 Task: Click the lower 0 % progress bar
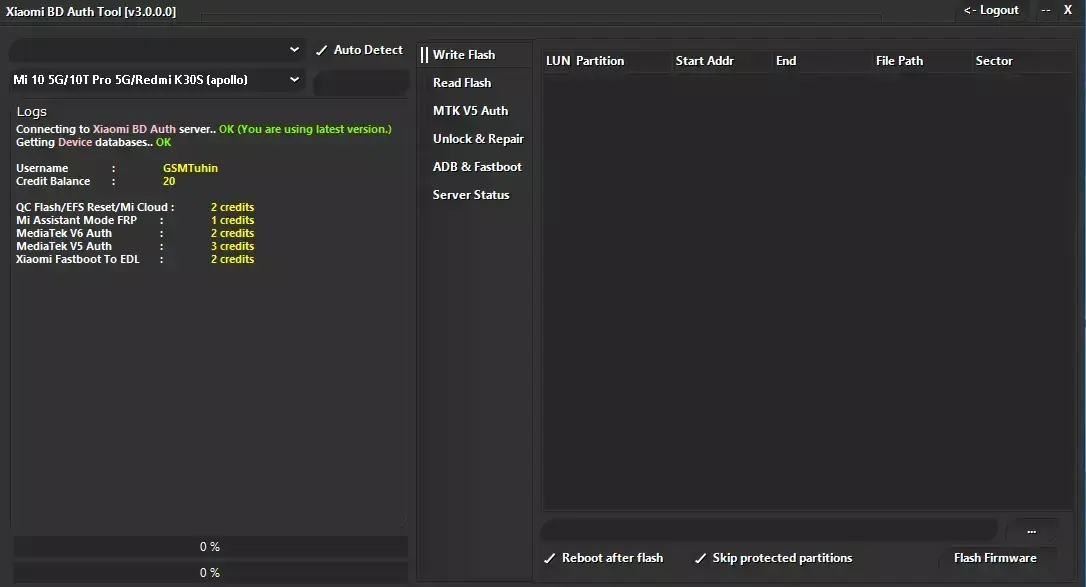[210, 572]
